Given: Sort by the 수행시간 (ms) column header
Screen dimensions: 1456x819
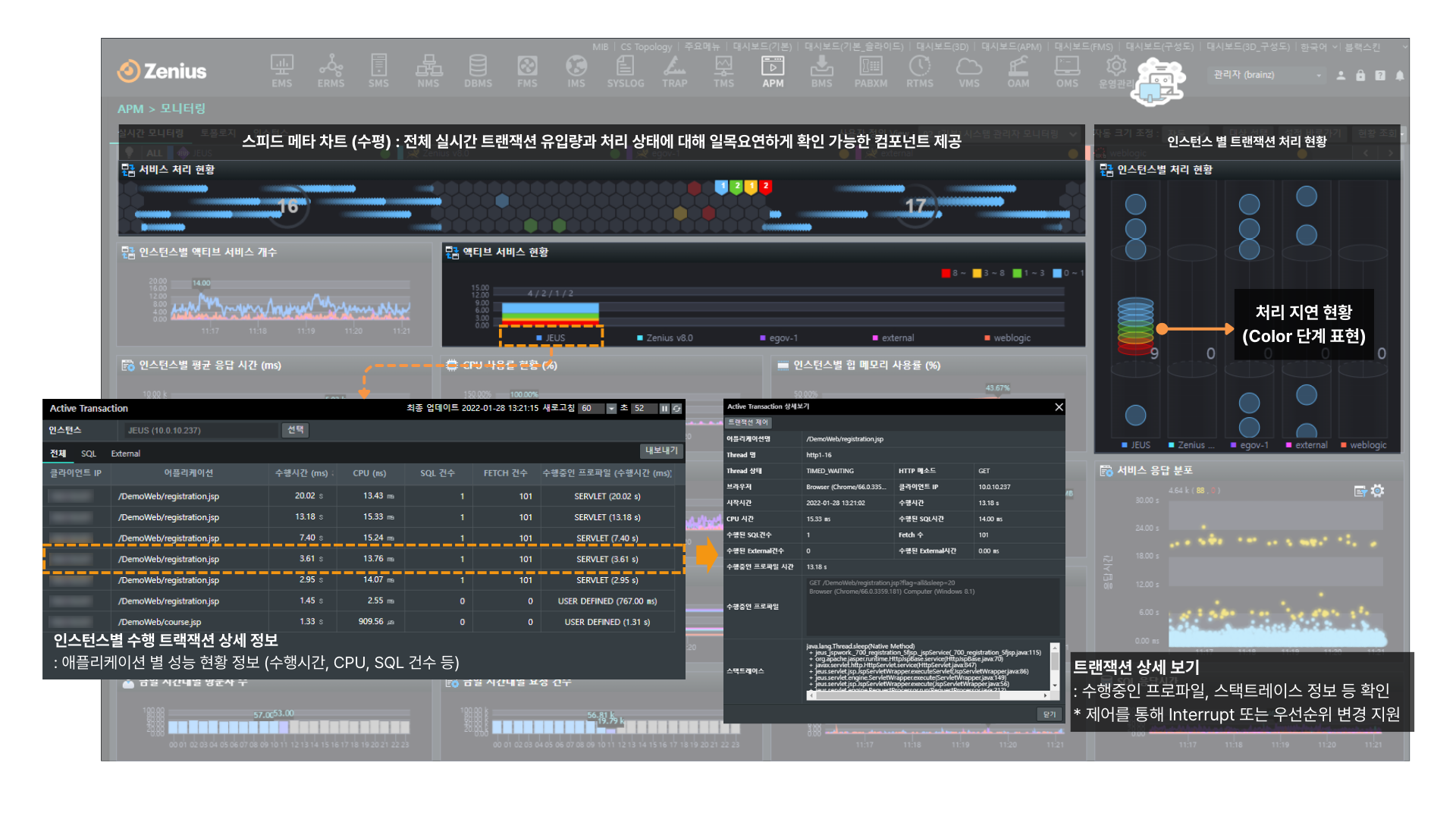Looking at the screenshot, I should (x=303, y=473).
